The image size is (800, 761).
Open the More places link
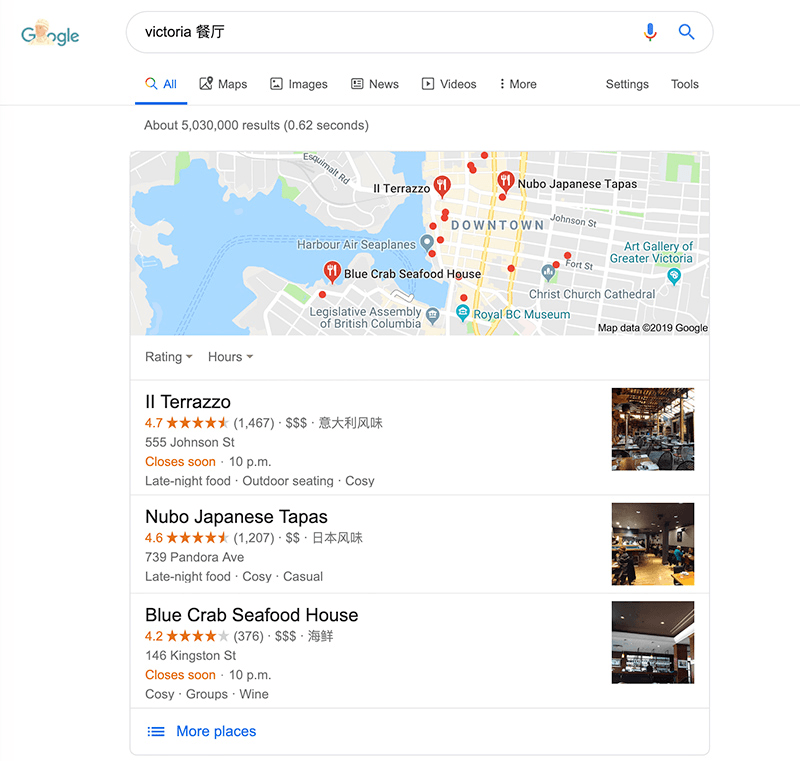pos(216,731)
